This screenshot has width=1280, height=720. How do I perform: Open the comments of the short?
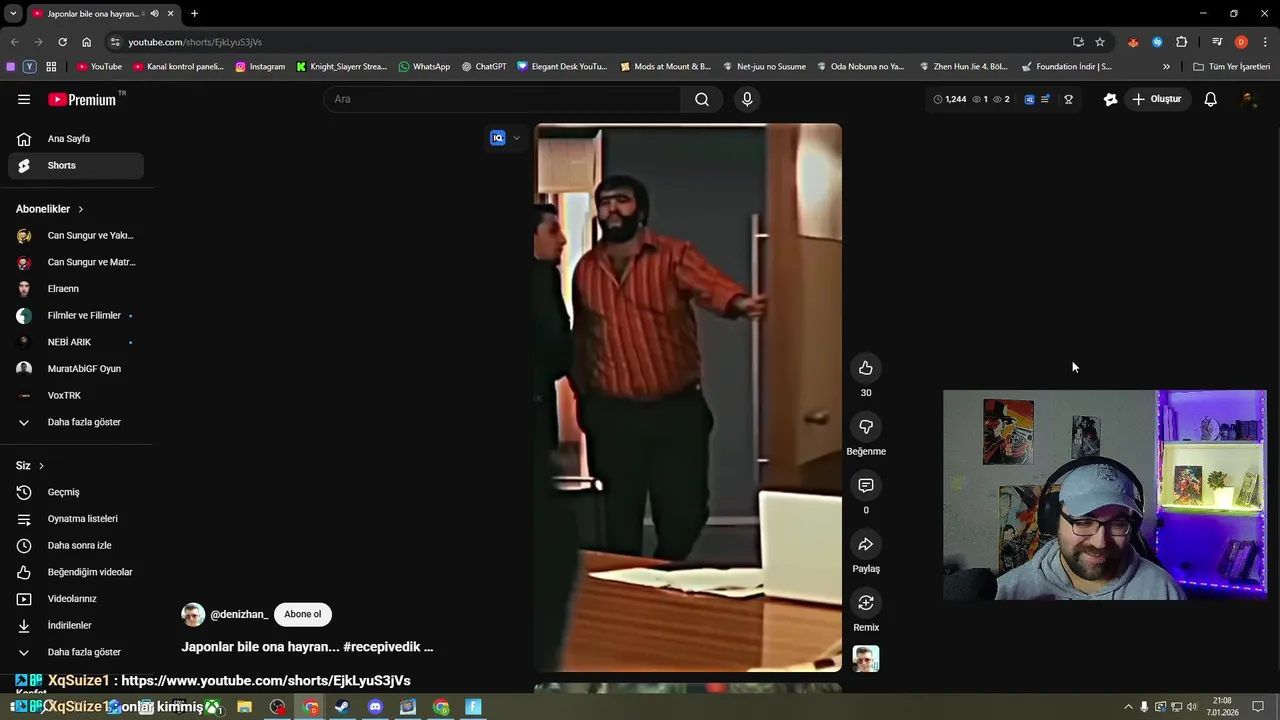coord(866,485)
